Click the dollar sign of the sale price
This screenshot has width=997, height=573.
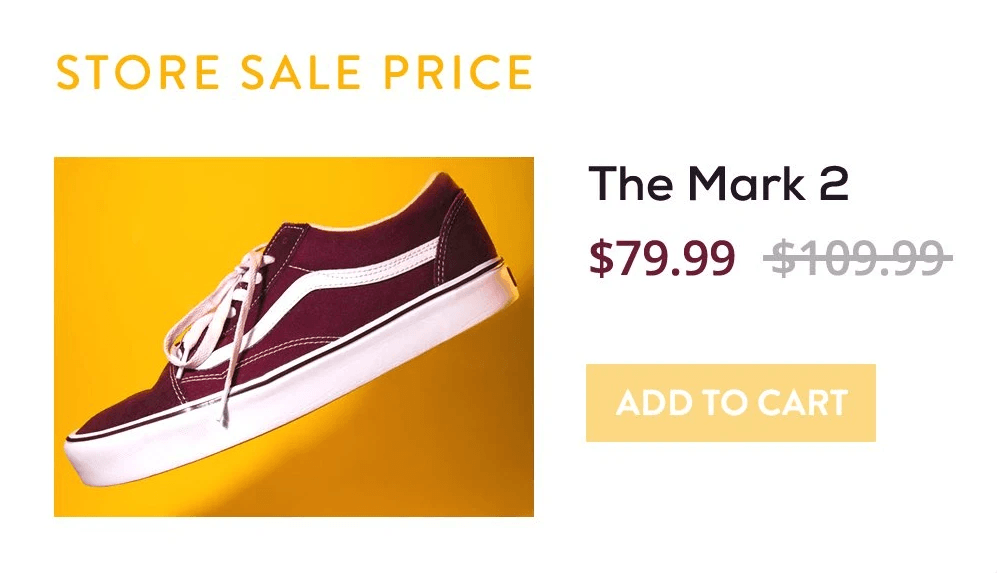(600, 259)
